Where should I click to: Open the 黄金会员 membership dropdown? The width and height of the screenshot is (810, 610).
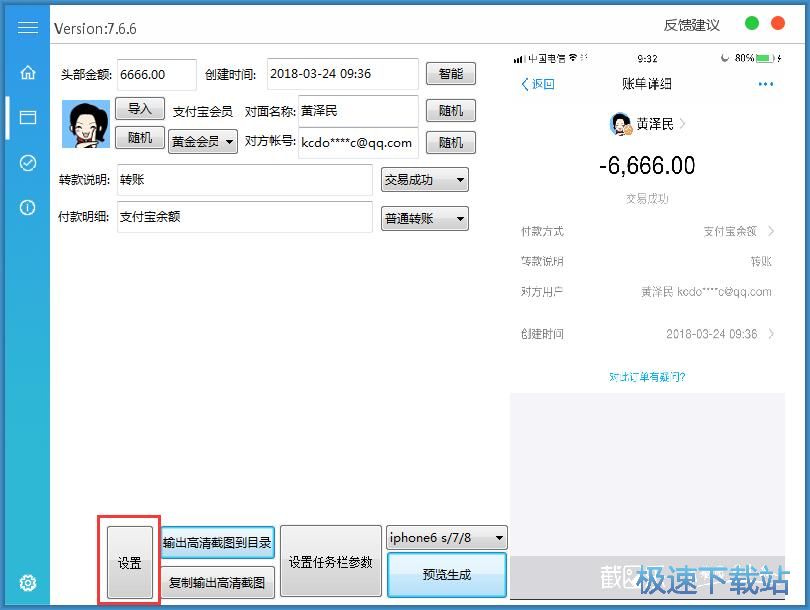[203, 142]
